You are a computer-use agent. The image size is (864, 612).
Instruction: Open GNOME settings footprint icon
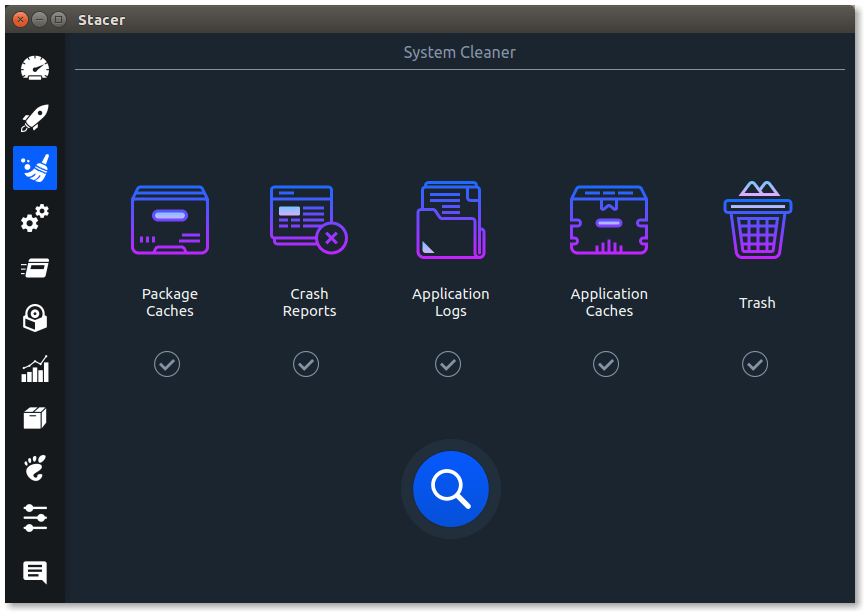[35, 468]
